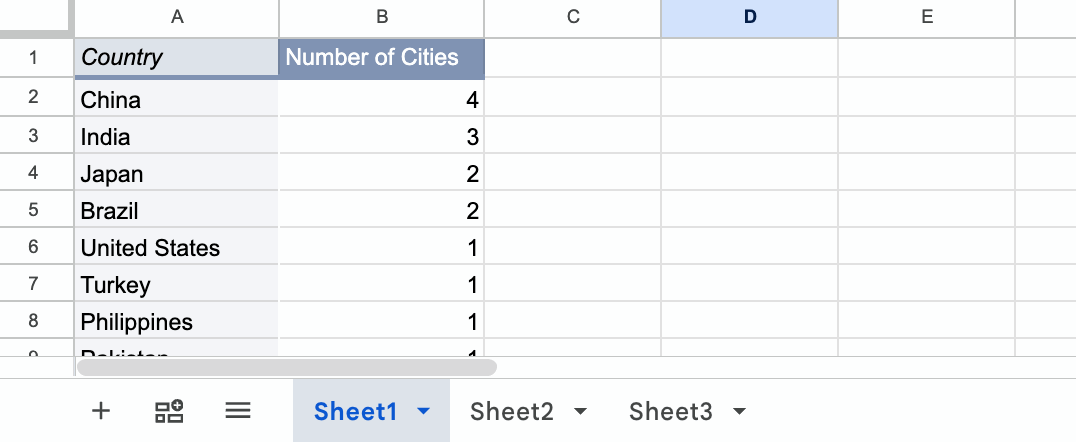
Task: Click China's number of cities value
Action: (x=382, y=100)
